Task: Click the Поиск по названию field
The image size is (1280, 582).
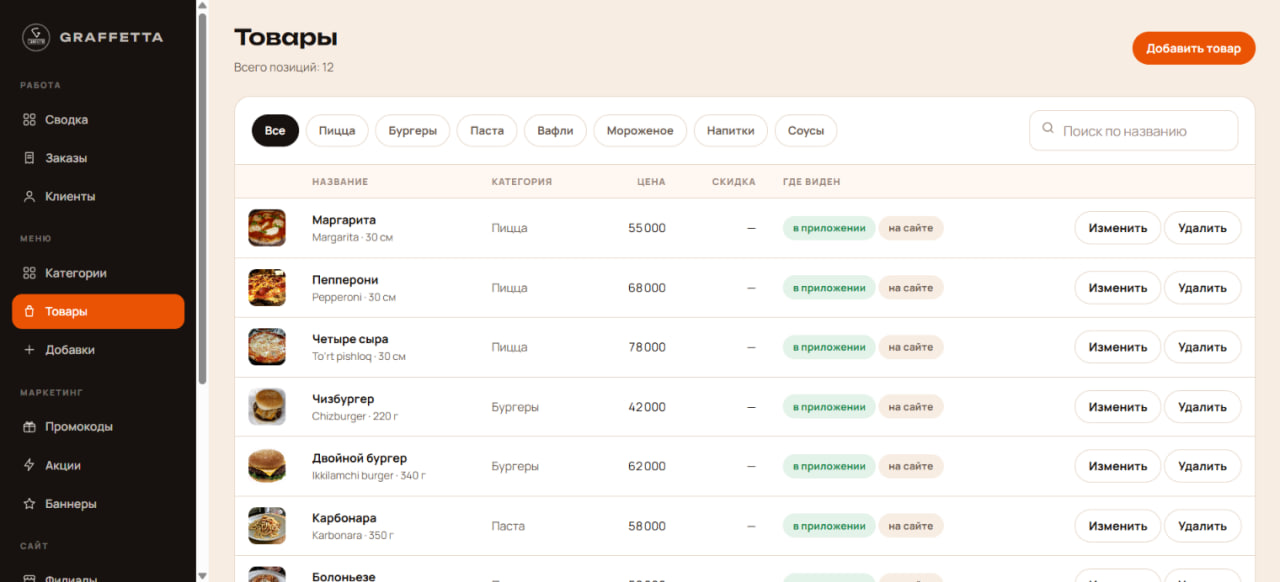Action: [1133, 131]
